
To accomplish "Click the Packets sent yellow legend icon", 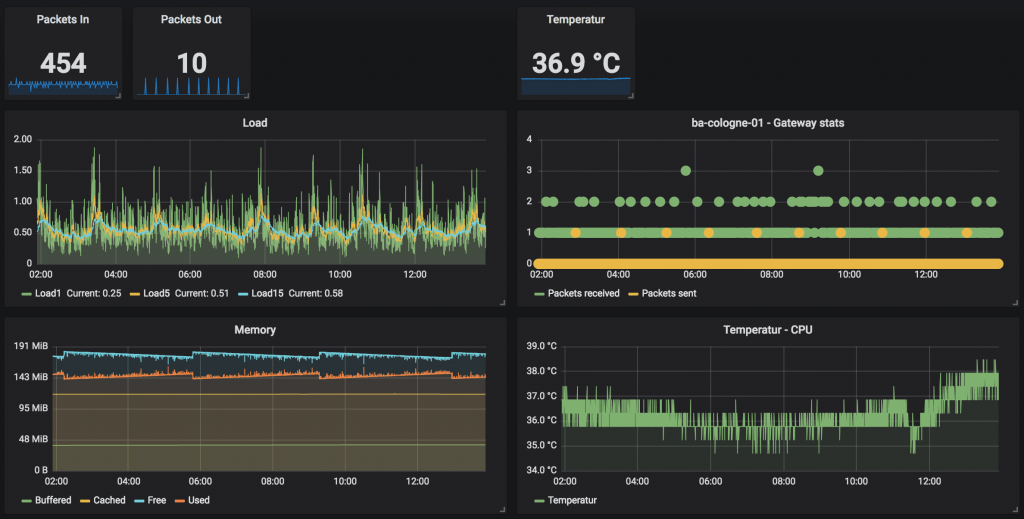I will pyautogui.click(x=633, y=293).
